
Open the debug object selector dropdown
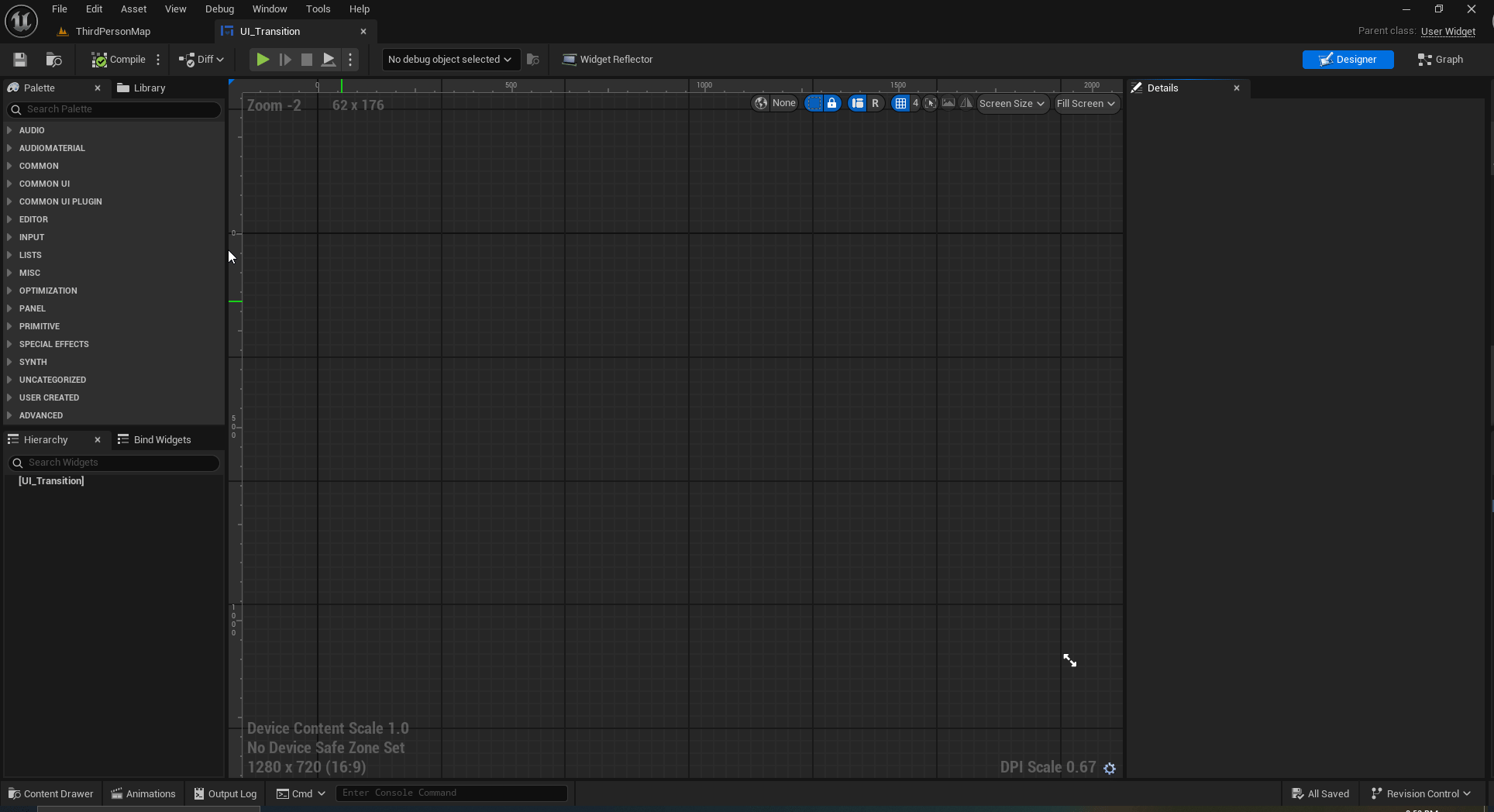pos(449,60)
